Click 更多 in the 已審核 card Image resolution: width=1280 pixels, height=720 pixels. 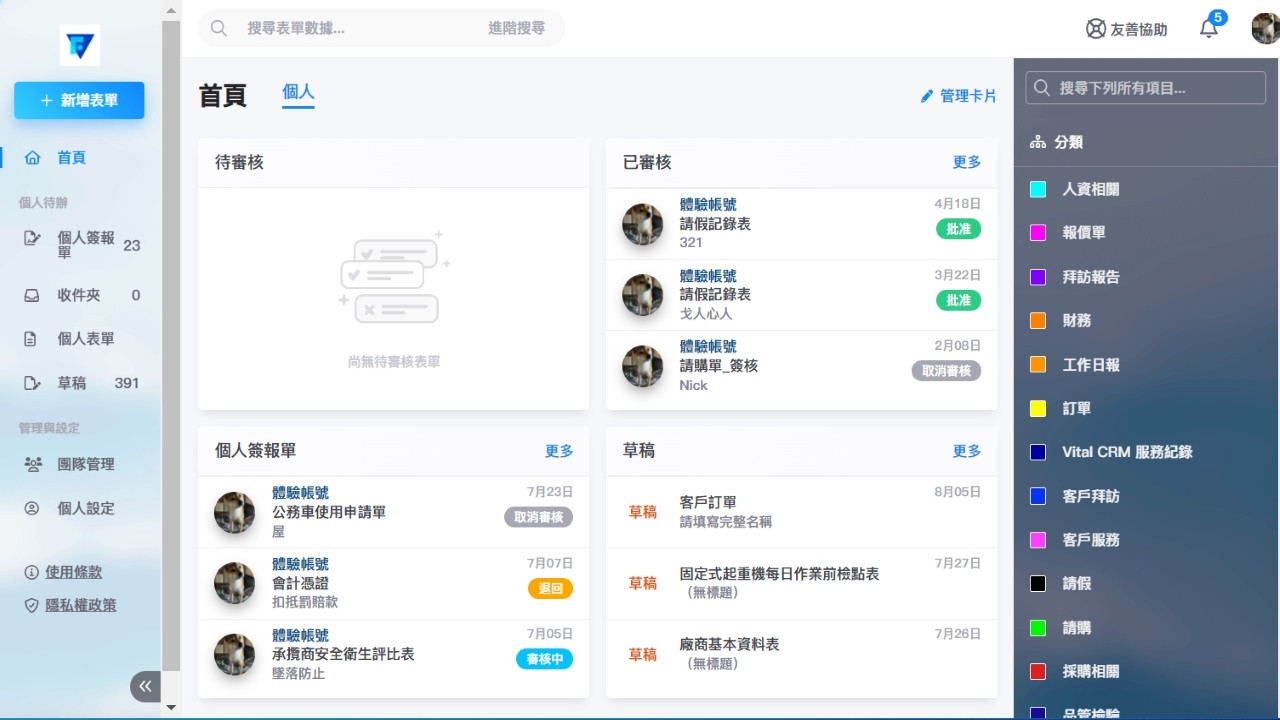tap(967, 162)
